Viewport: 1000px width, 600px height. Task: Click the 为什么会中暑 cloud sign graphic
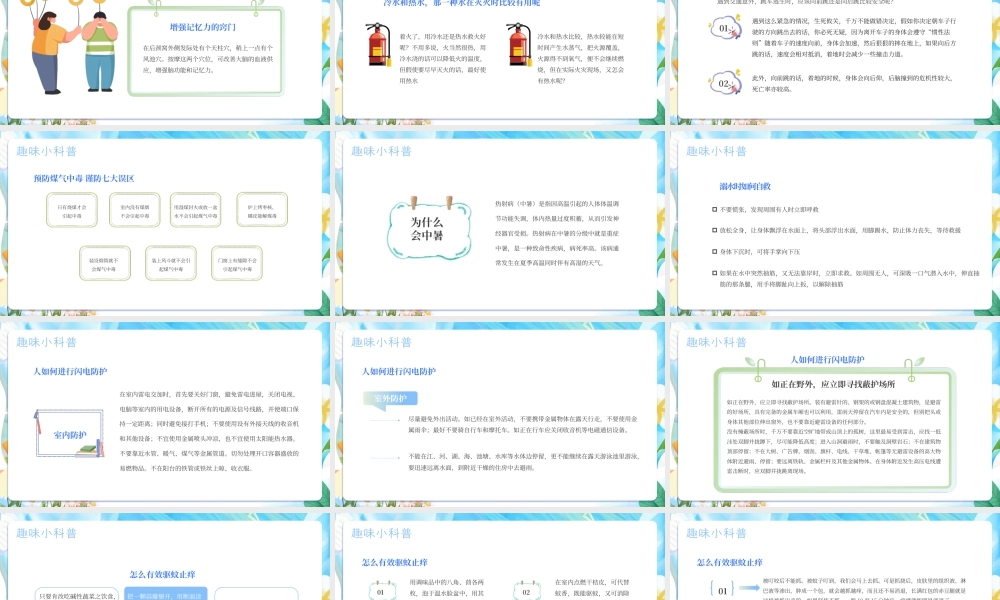click(428, 228)
